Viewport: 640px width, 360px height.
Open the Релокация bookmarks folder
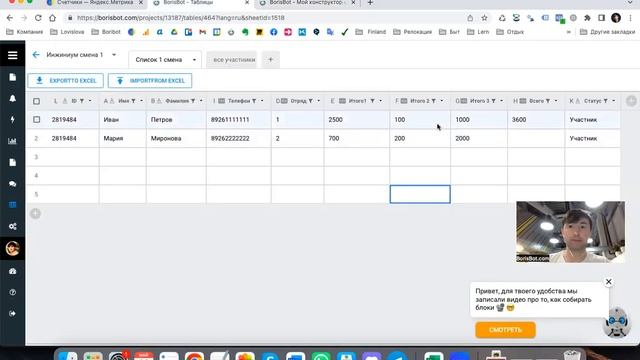412,32
